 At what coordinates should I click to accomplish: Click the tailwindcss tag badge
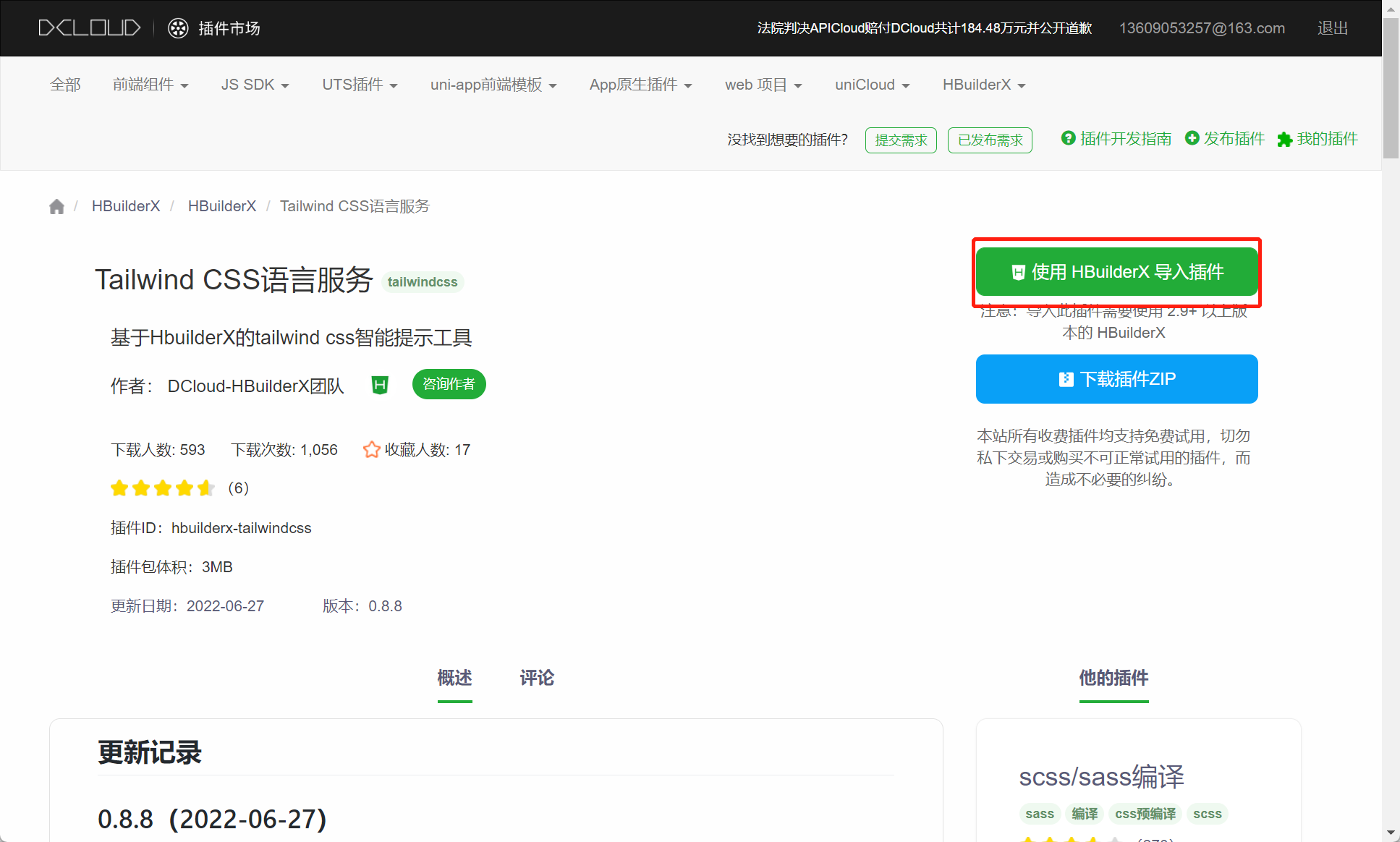[x=423, y=282]
